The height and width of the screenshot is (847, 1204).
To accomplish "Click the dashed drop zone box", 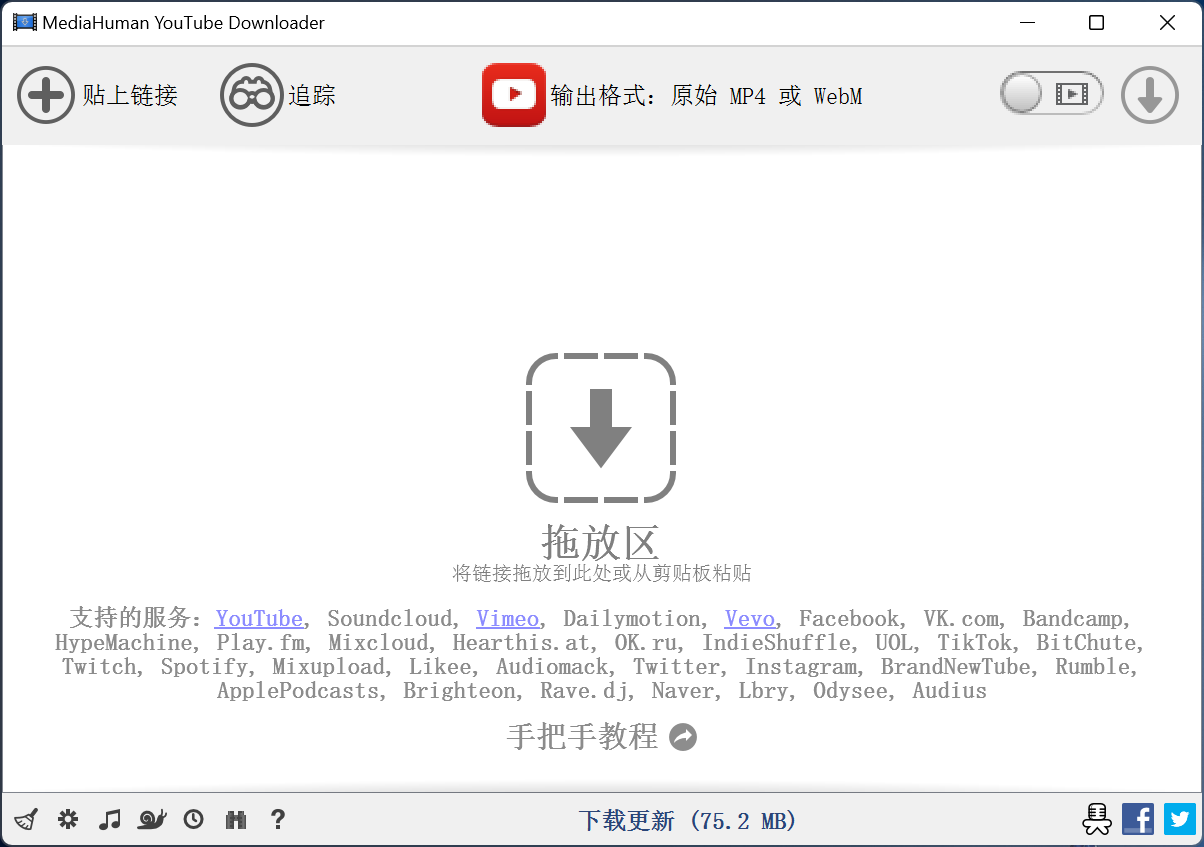I will point(601,427).
